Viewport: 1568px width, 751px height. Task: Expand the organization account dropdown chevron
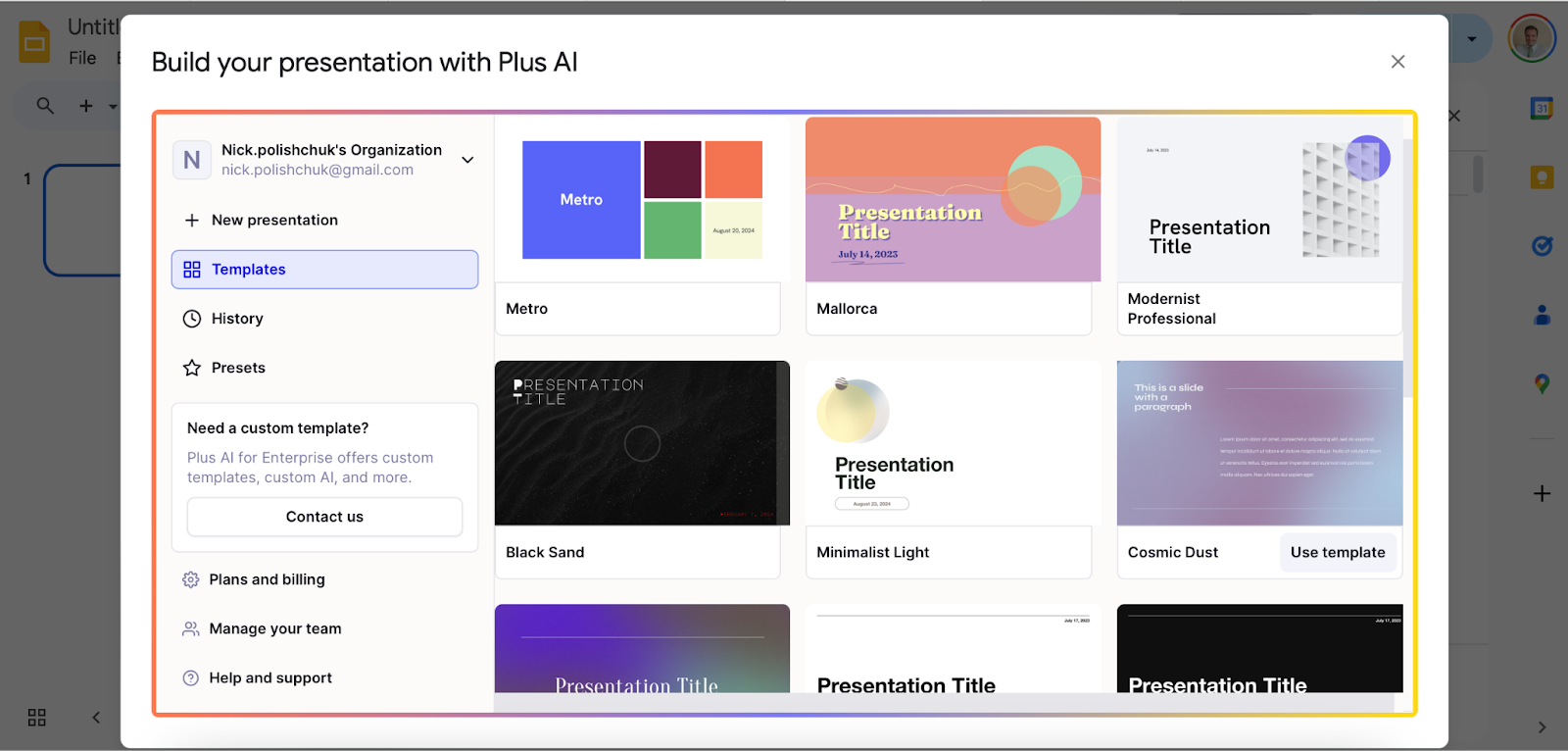[x=467, y=160]
